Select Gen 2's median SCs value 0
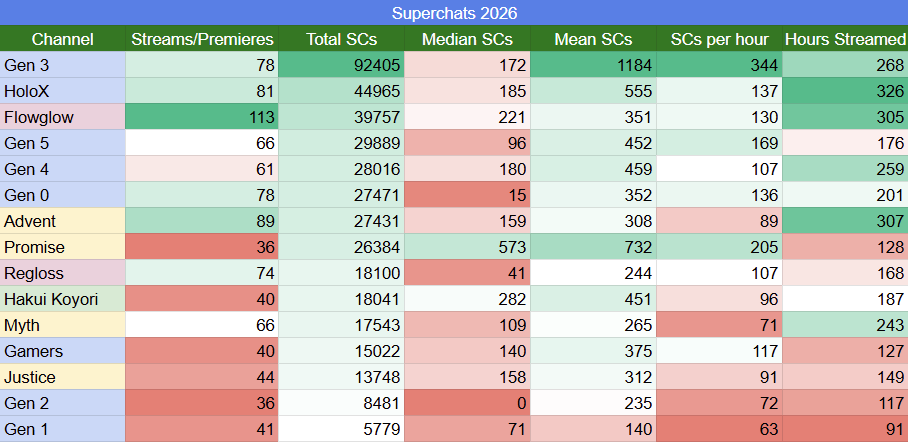This screenshot has height=442, width=908. click(x=467, y=403)
